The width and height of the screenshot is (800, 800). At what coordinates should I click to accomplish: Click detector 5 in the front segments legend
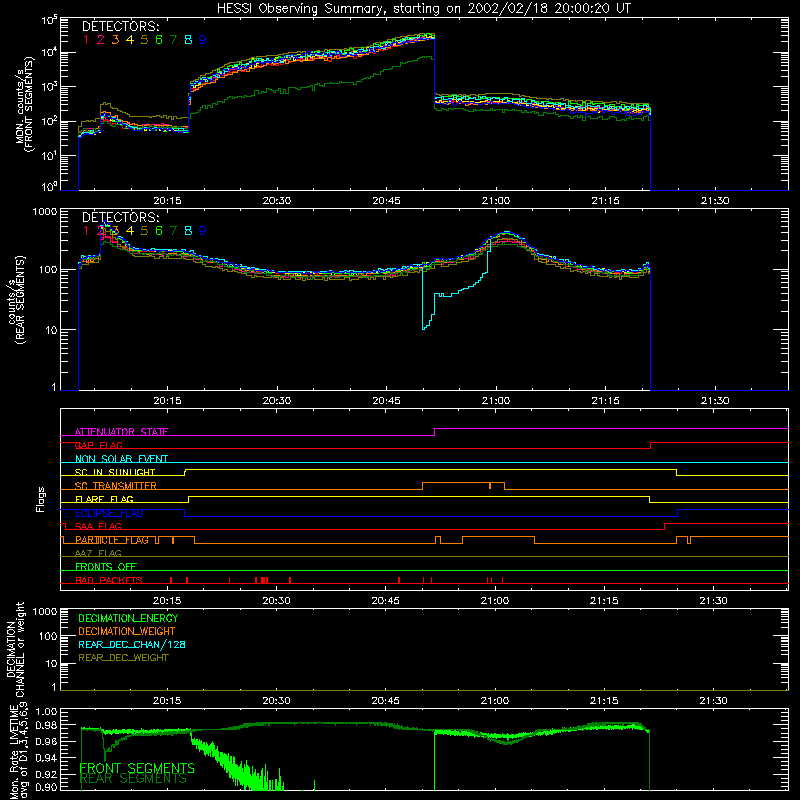pyautogui.click(x=144, y=40)
